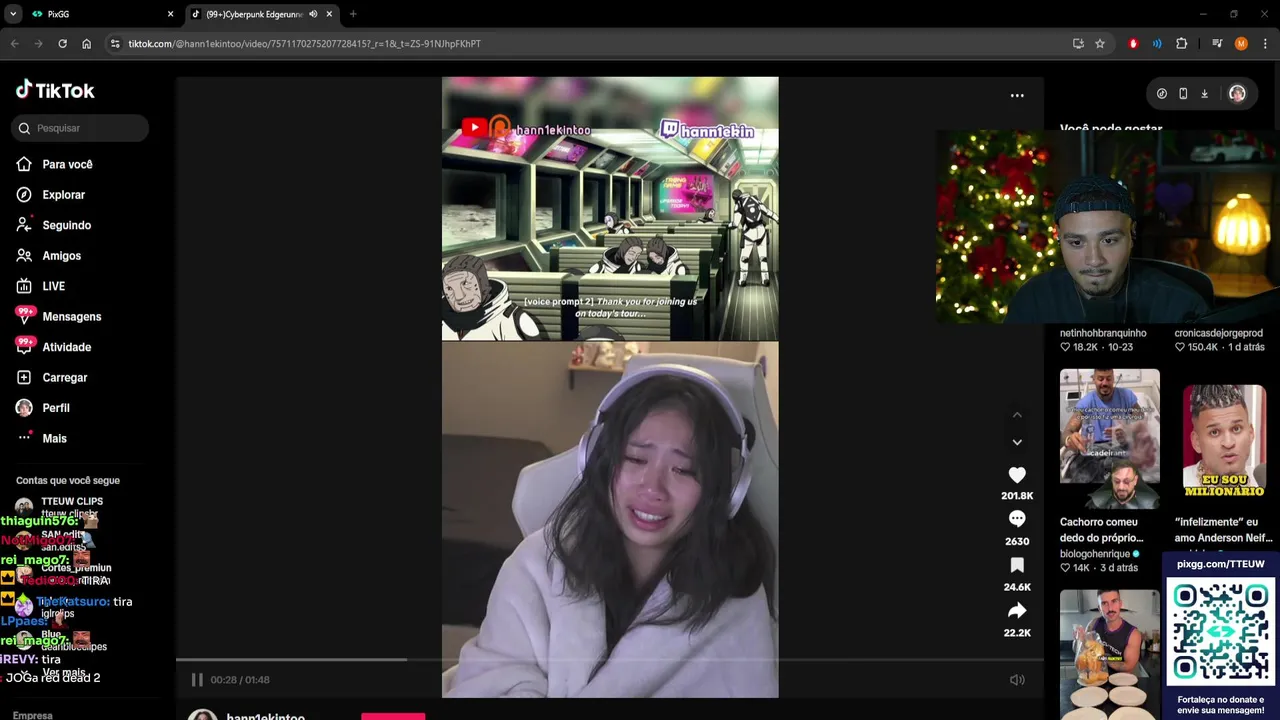Open the Explorar page

click(x=63, y=195)
